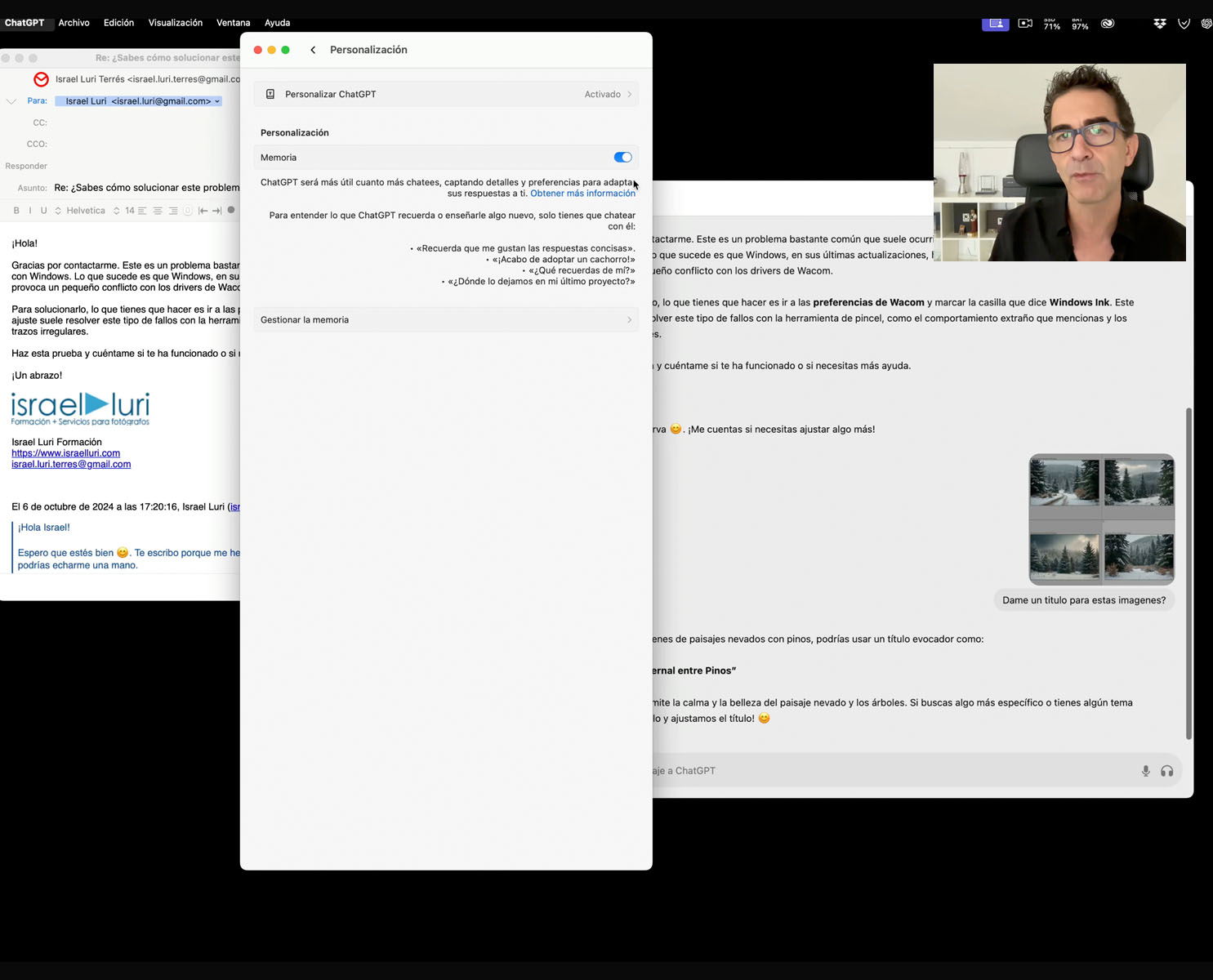
Task: Open the Visualización menu
Action: [x=175, y=23]
